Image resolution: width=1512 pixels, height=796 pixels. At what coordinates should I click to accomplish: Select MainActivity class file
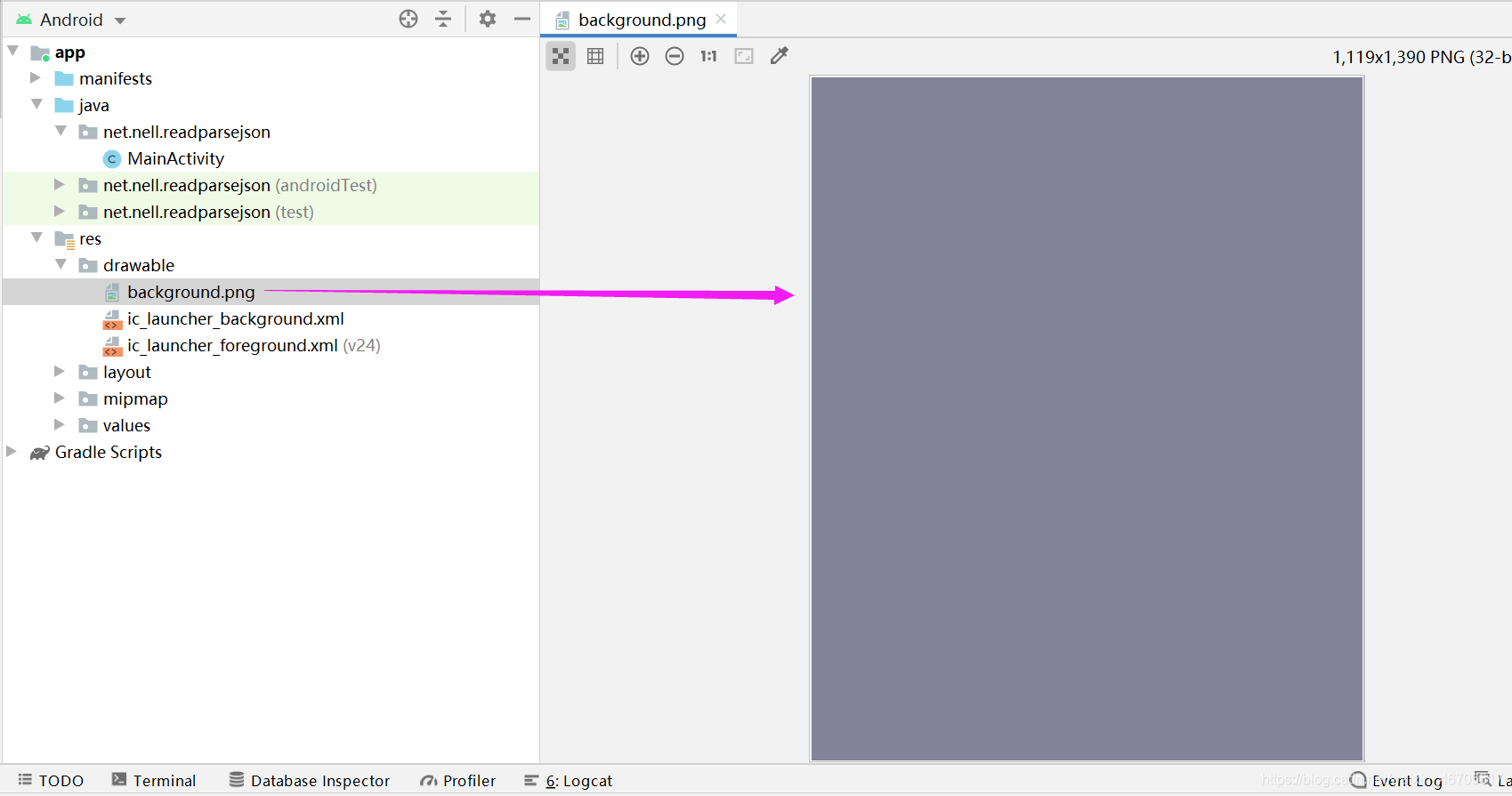point(175,158)
